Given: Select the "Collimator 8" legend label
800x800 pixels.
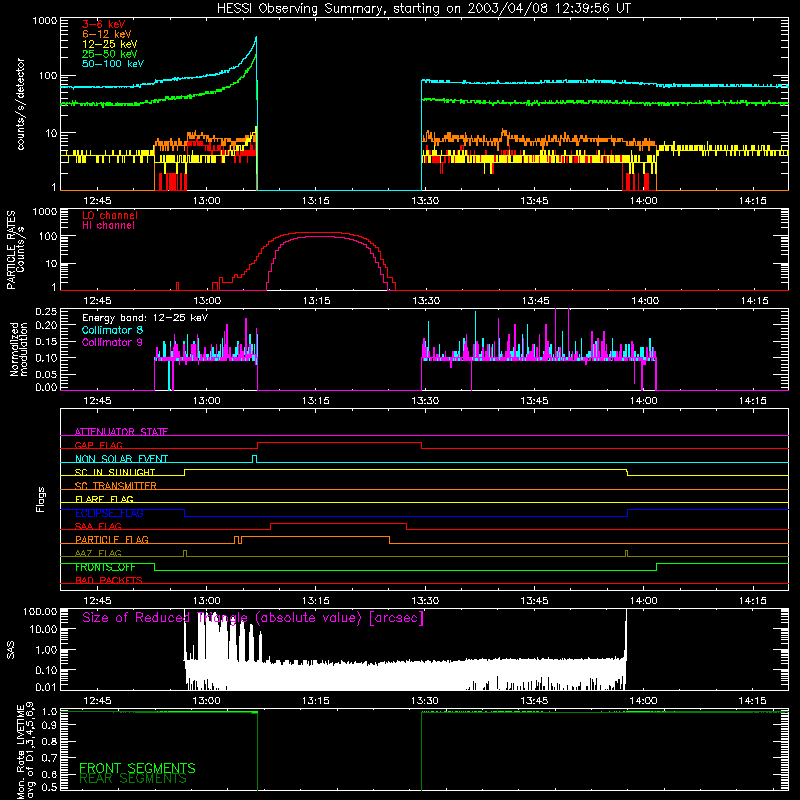Looking at the screenshot, I should click(x=112, y=330).
